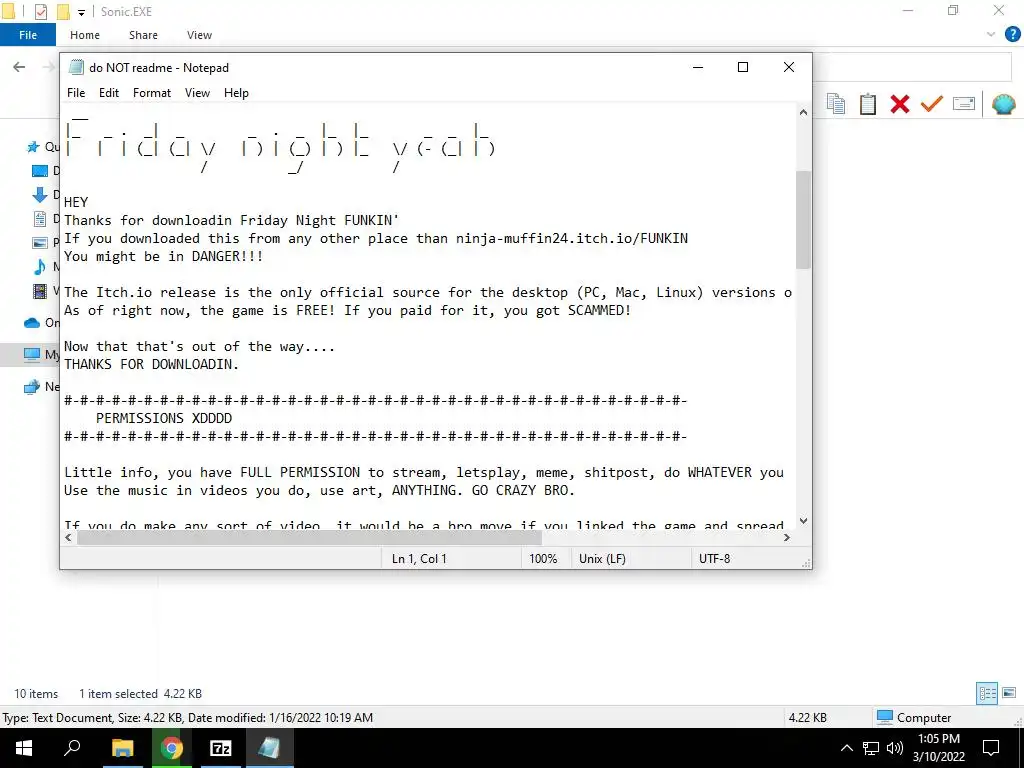Click the Explorer Help question mark icon
Image resolution: width=1024 pixels, height=768 pixels.
[x=1012, y=35]
